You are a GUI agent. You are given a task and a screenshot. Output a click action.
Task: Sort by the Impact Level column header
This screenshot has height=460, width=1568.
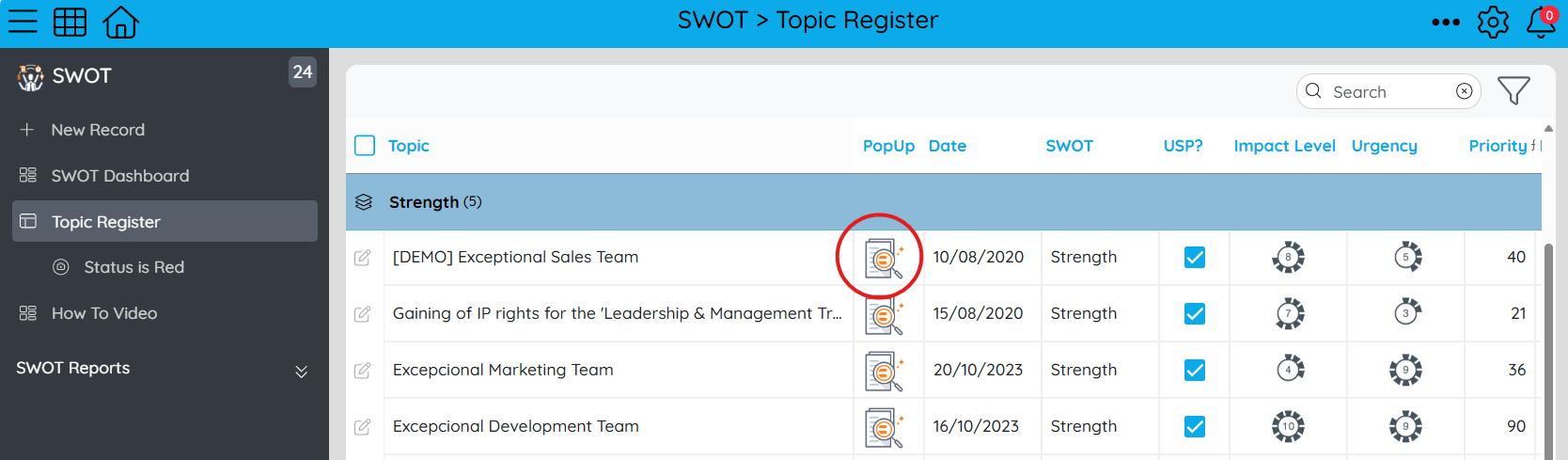point(1284,146)
